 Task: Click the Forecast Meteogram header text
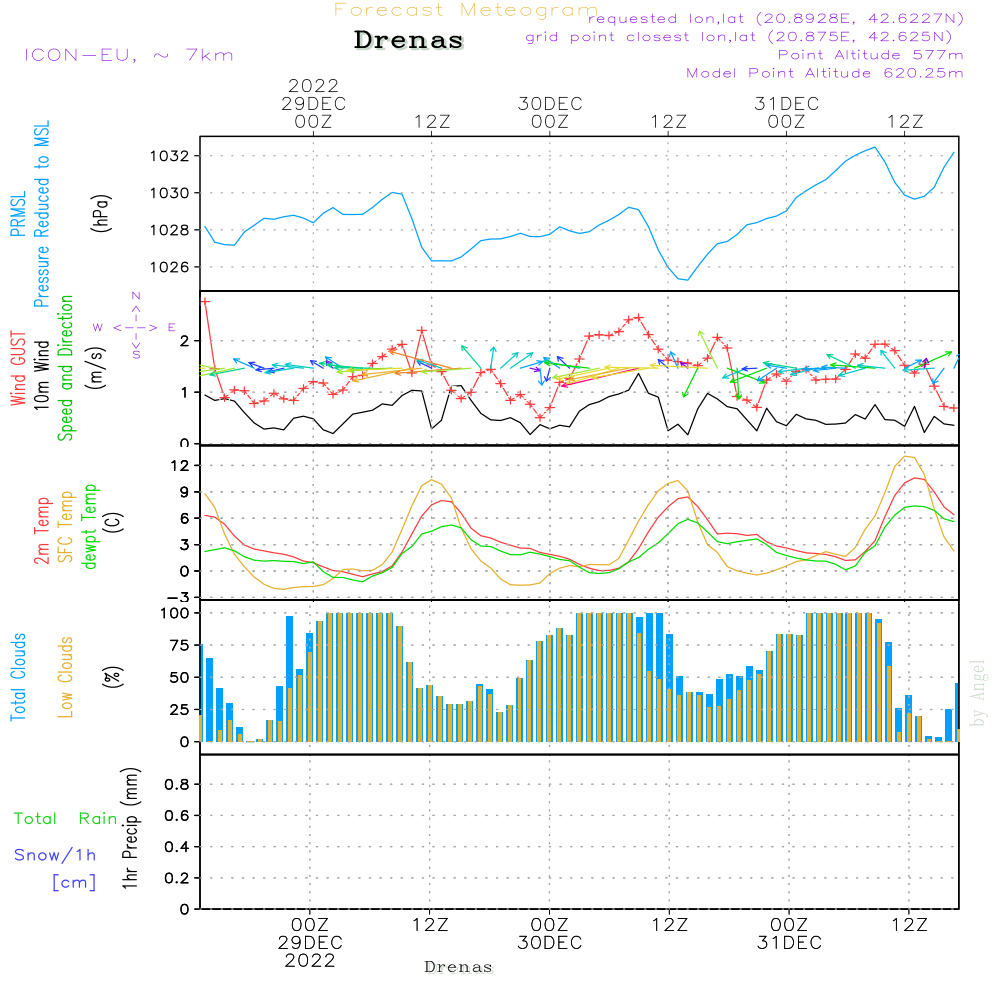point(466,10)
